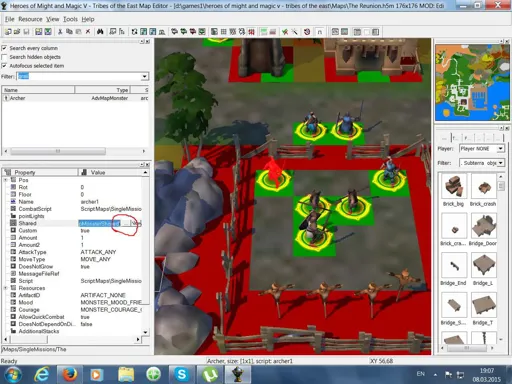This screenshot has width=512, height=384.
Task: Enable Search every column checkbox
Action: (x=4, y=48)
